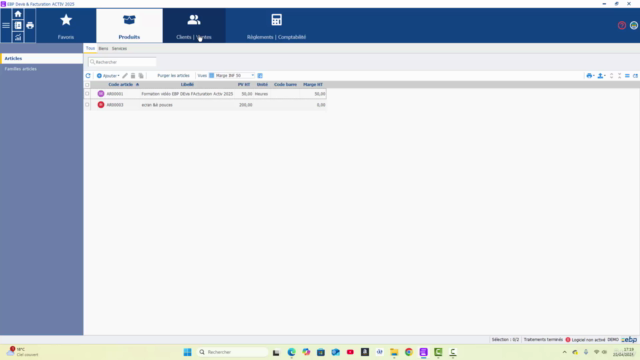Click the 200,00 price cell

pyautogui.click(x=246, y=105)
